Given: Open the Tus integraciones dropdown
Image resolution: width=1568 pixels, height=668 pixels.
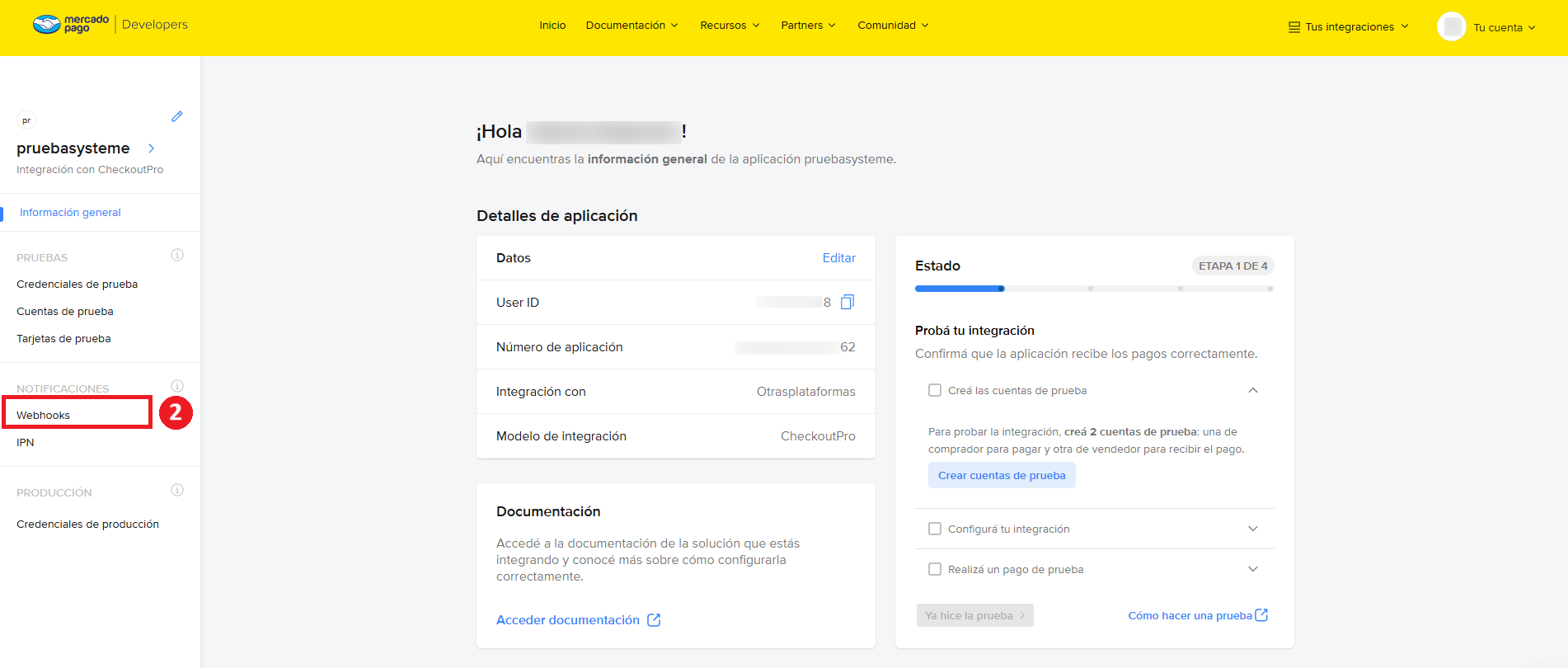Looking at the screenshot, I should pos(1349,27).
